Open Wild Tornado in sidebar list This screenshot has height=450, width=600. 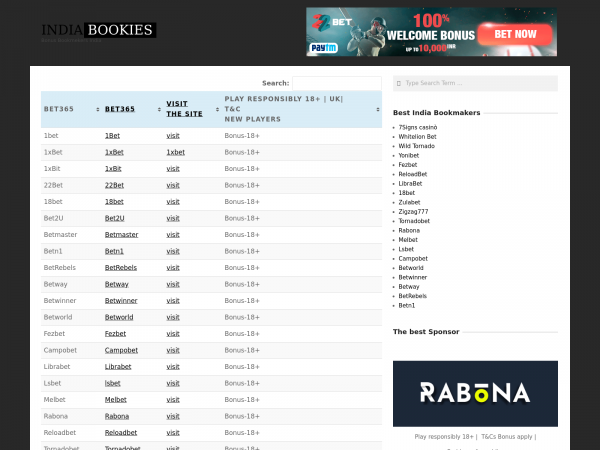pos(416,146)
